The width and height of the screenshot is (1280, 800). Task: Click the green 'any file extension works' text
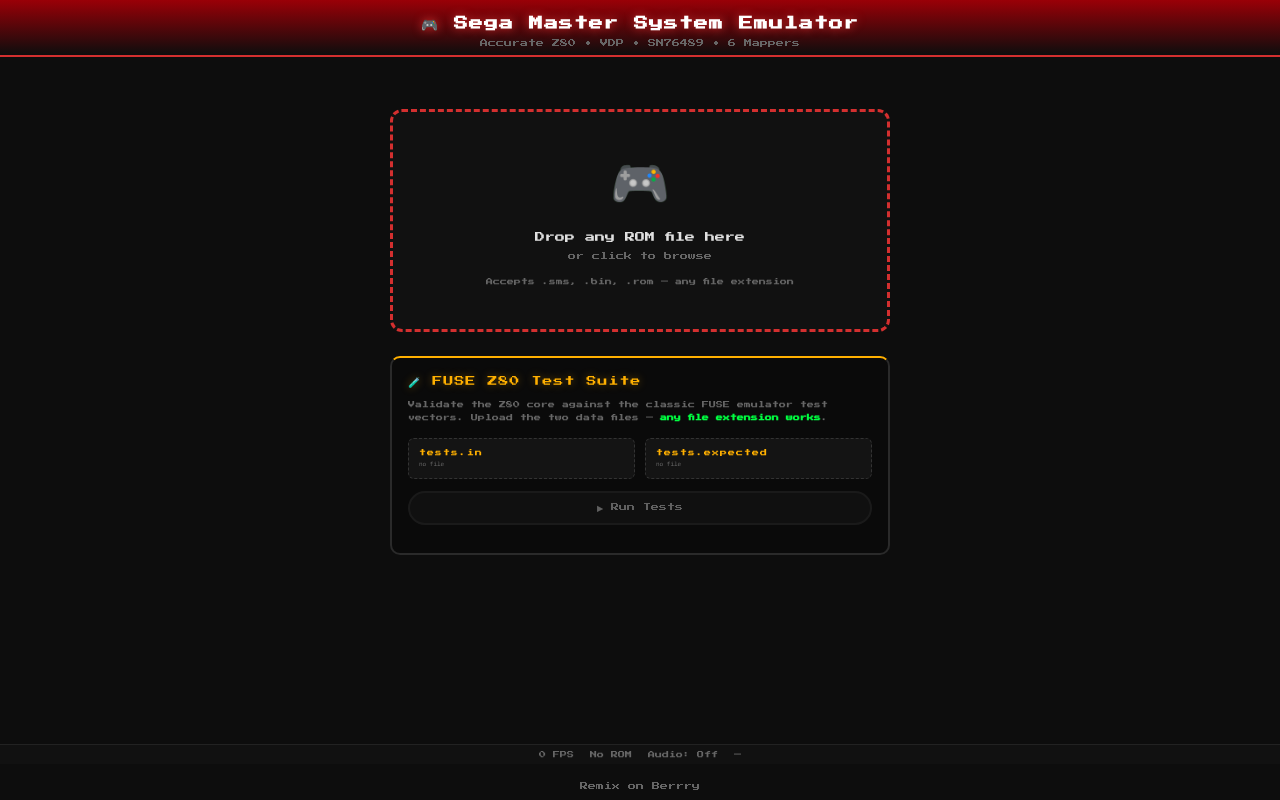[x=740, y=418]
